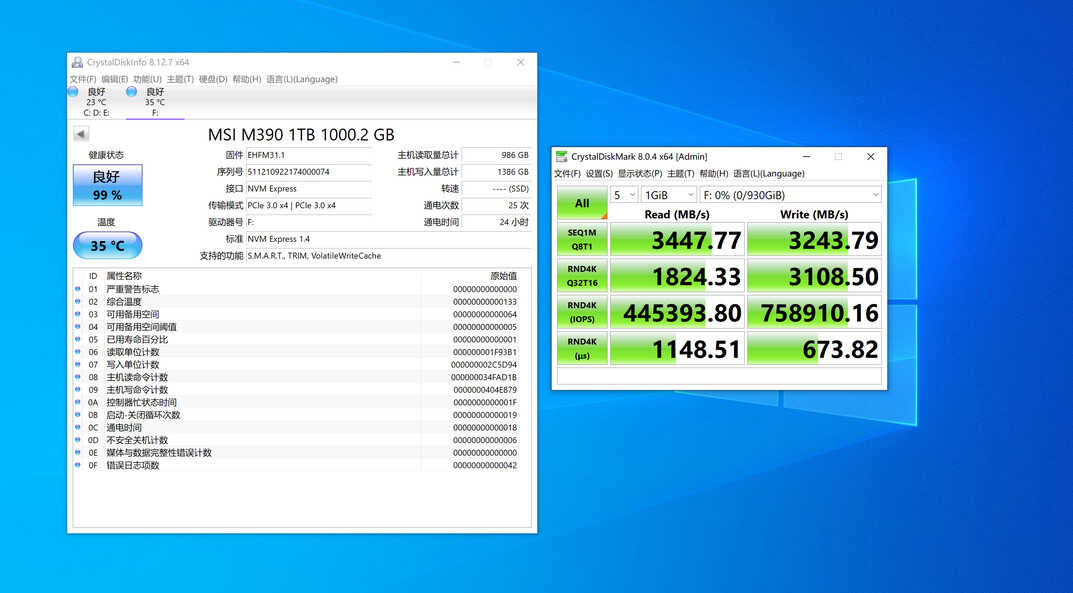This screenshot has height=593, width=1073.
Task: Open 语言(L)(Language) menu in CrystalDiskMark
Action: 769,174
